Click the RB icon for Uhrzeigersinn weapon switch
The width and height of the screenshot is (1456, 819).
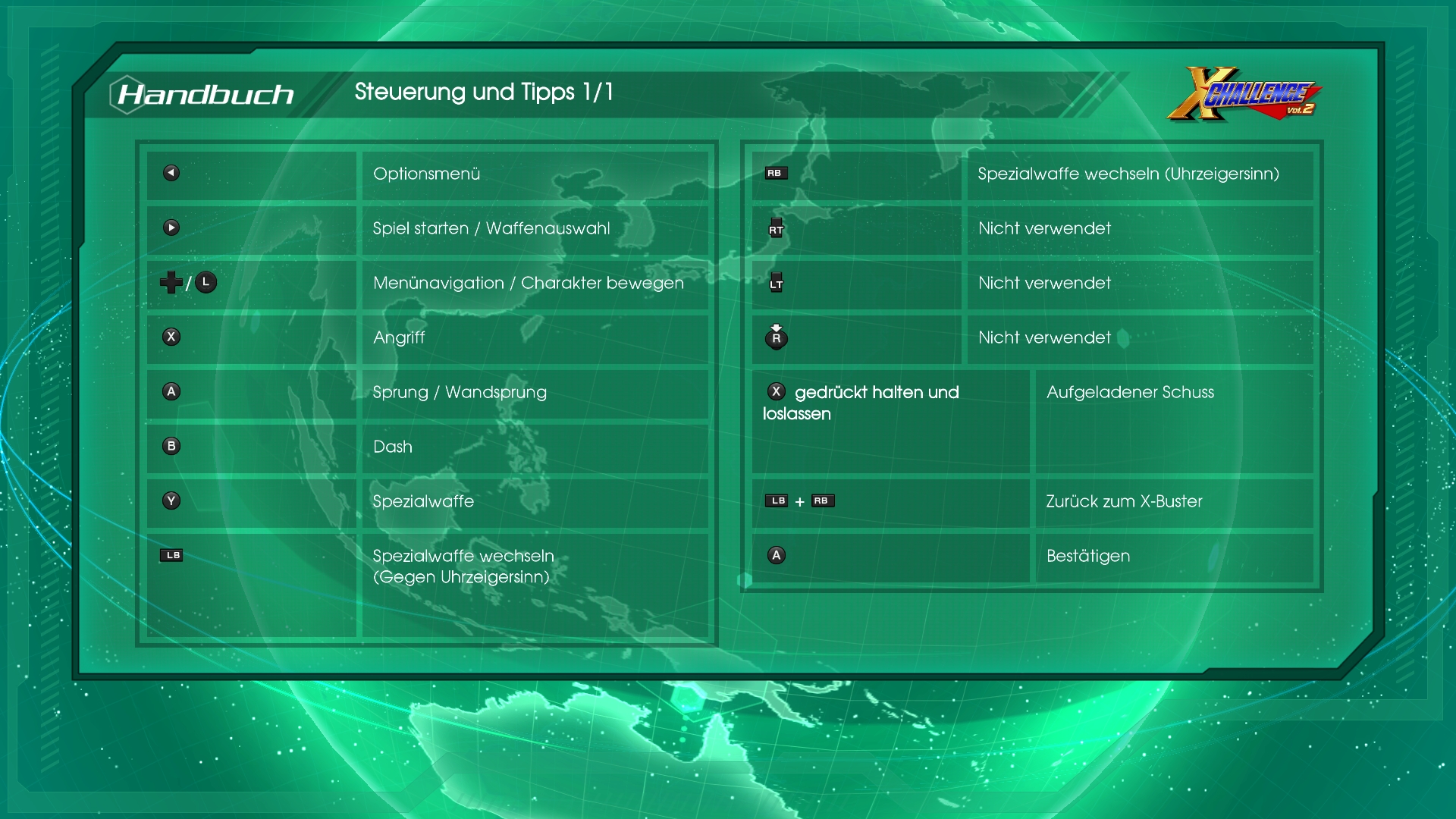(776, 173)
